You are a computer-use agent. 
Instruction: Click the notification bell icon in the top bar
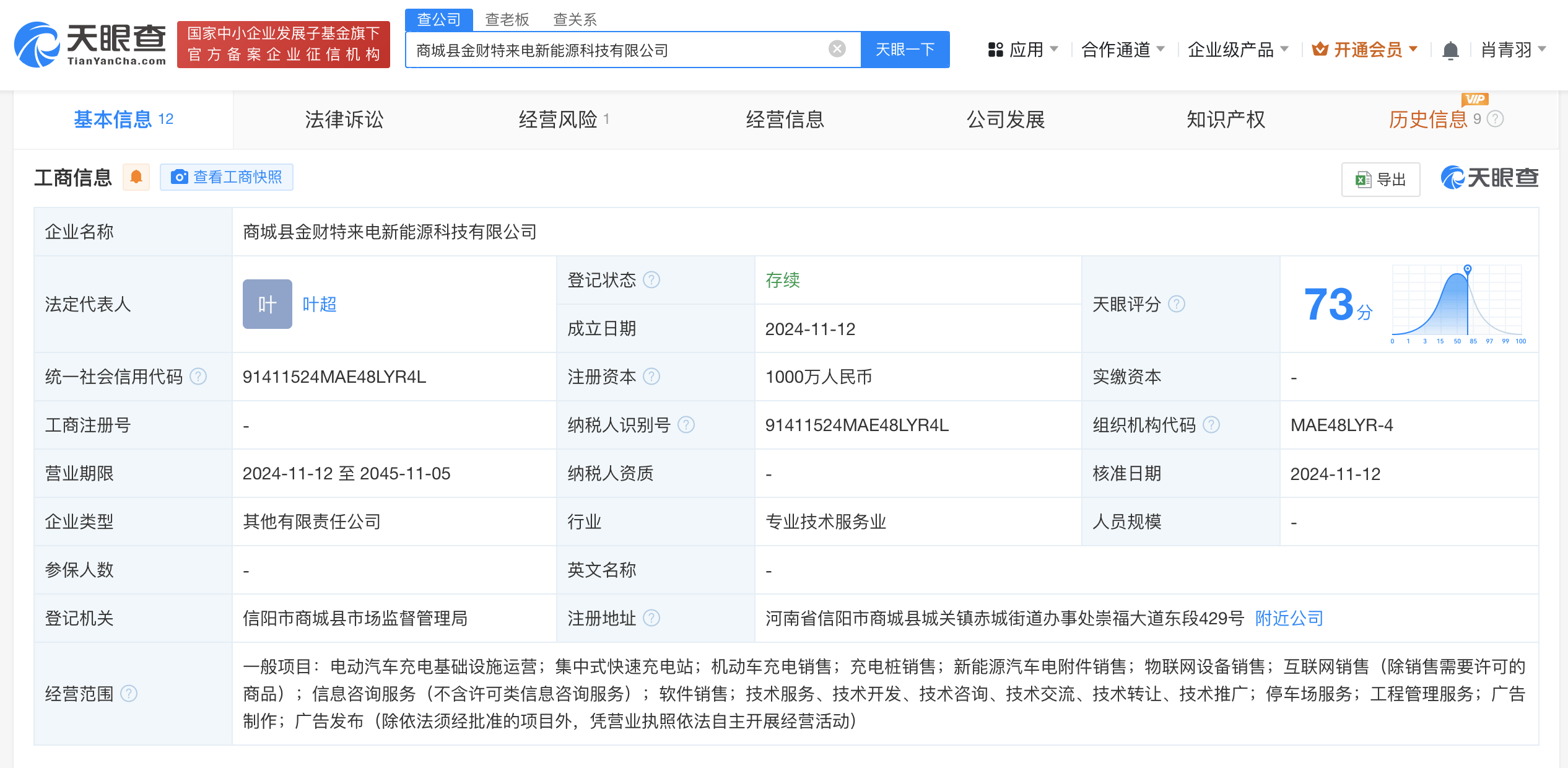pyautogui.click(x=1449, y=50)
